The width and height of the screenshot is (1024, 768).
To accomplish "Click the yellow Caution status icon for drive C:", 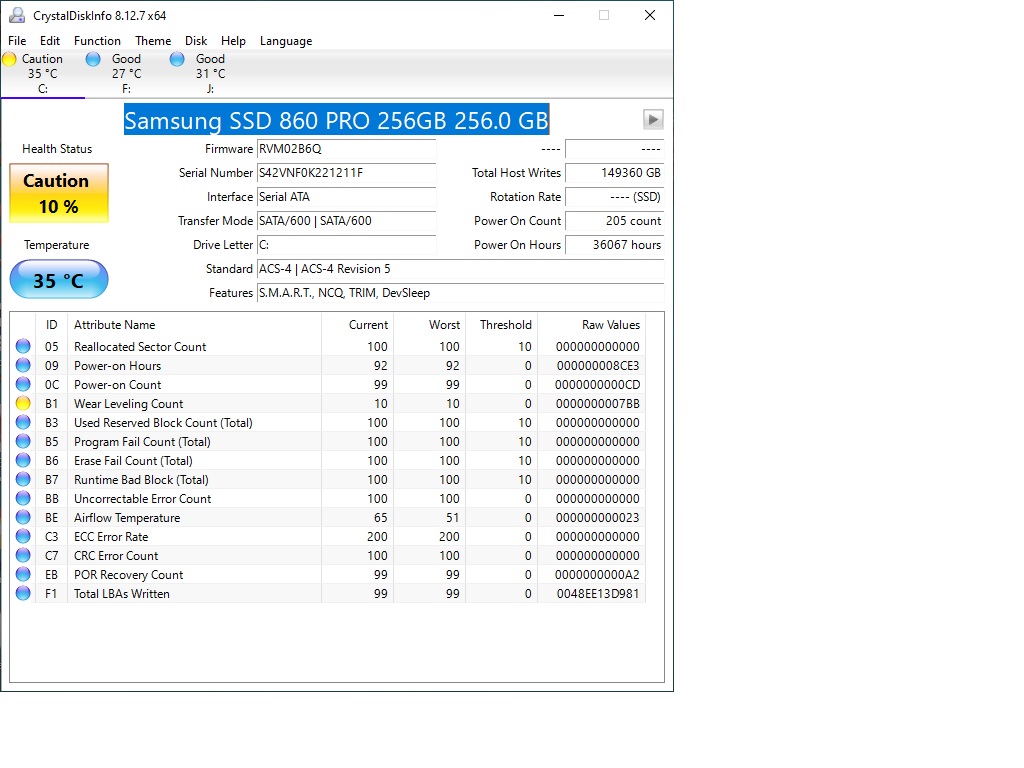I will pyautogui.click(x=9, y=59).
